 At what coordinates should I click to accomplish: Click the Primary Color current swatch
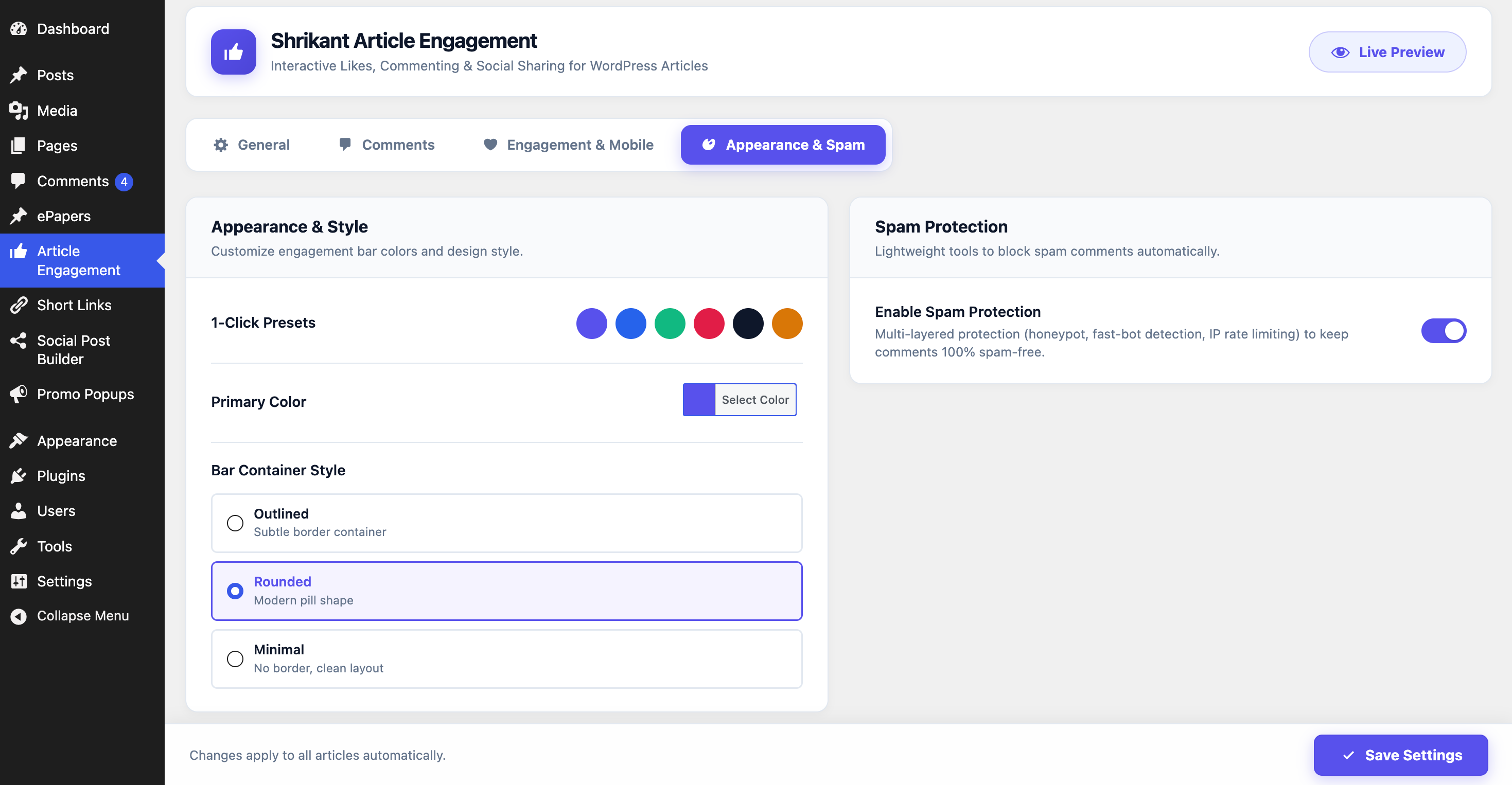(x=699, y=400)
